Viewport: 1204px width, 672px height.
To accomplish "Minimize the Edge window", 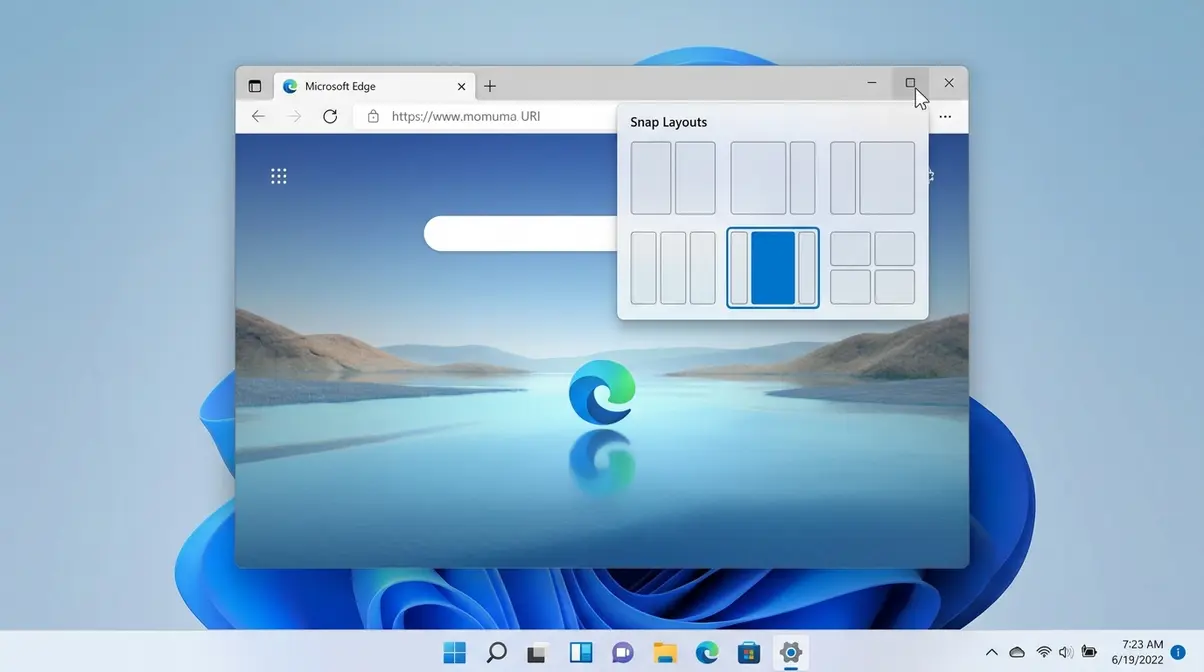I will pos(872,83).
